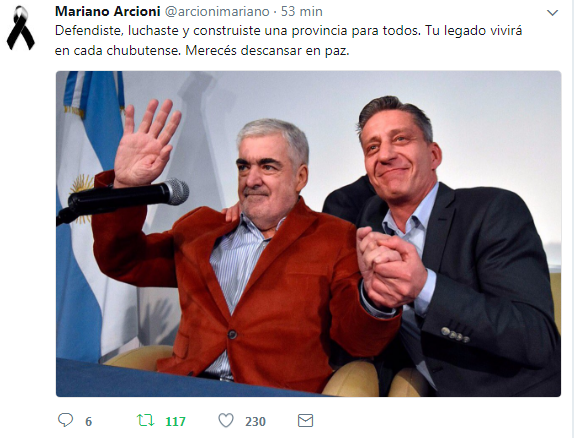Open the black ribbon profile avatar
The height and width of the screenshot is (438, 574).
click(x=20, y=28)
